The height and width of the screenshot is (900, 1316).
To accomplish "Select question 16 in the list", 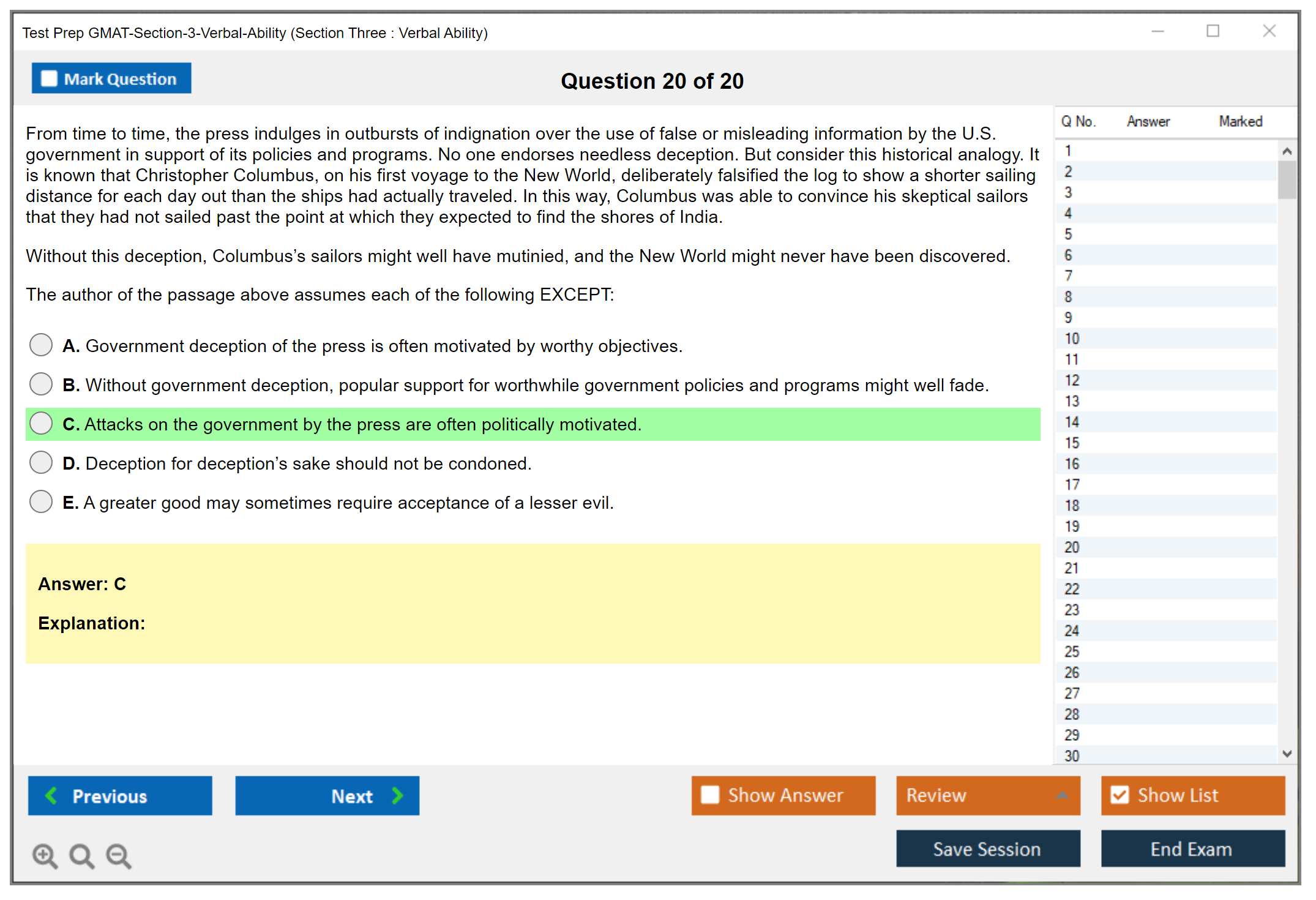I will tap(1167, 463).
